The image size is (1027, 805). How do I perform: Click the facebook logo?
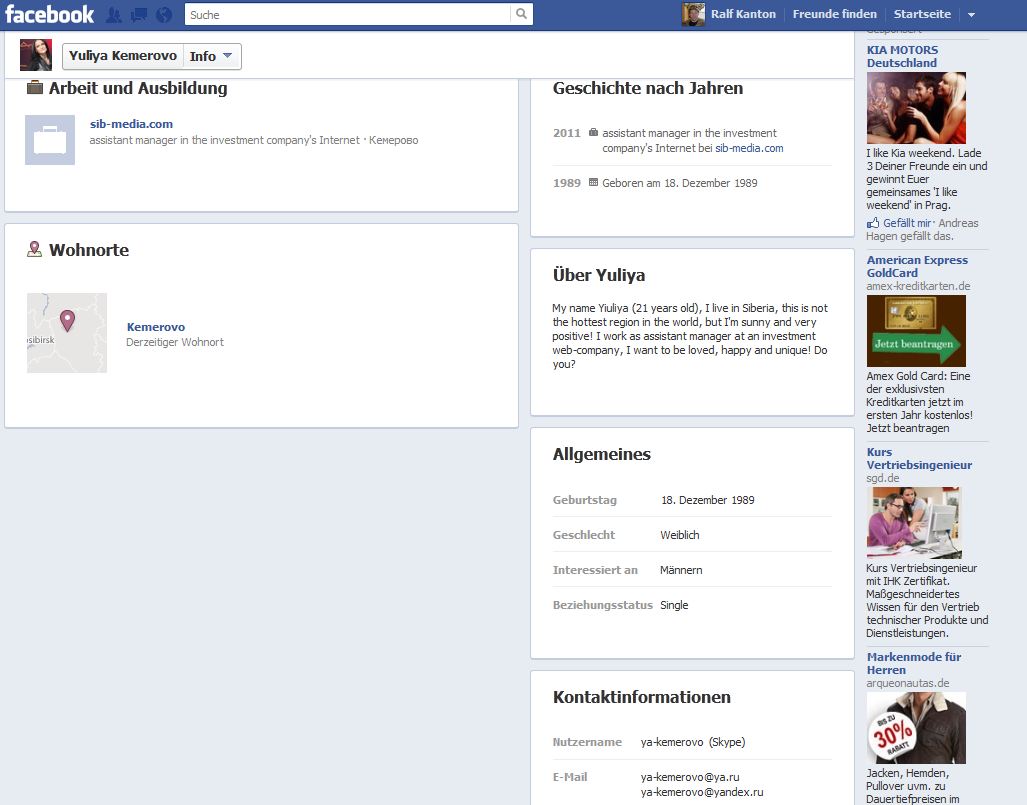[47, 14]
